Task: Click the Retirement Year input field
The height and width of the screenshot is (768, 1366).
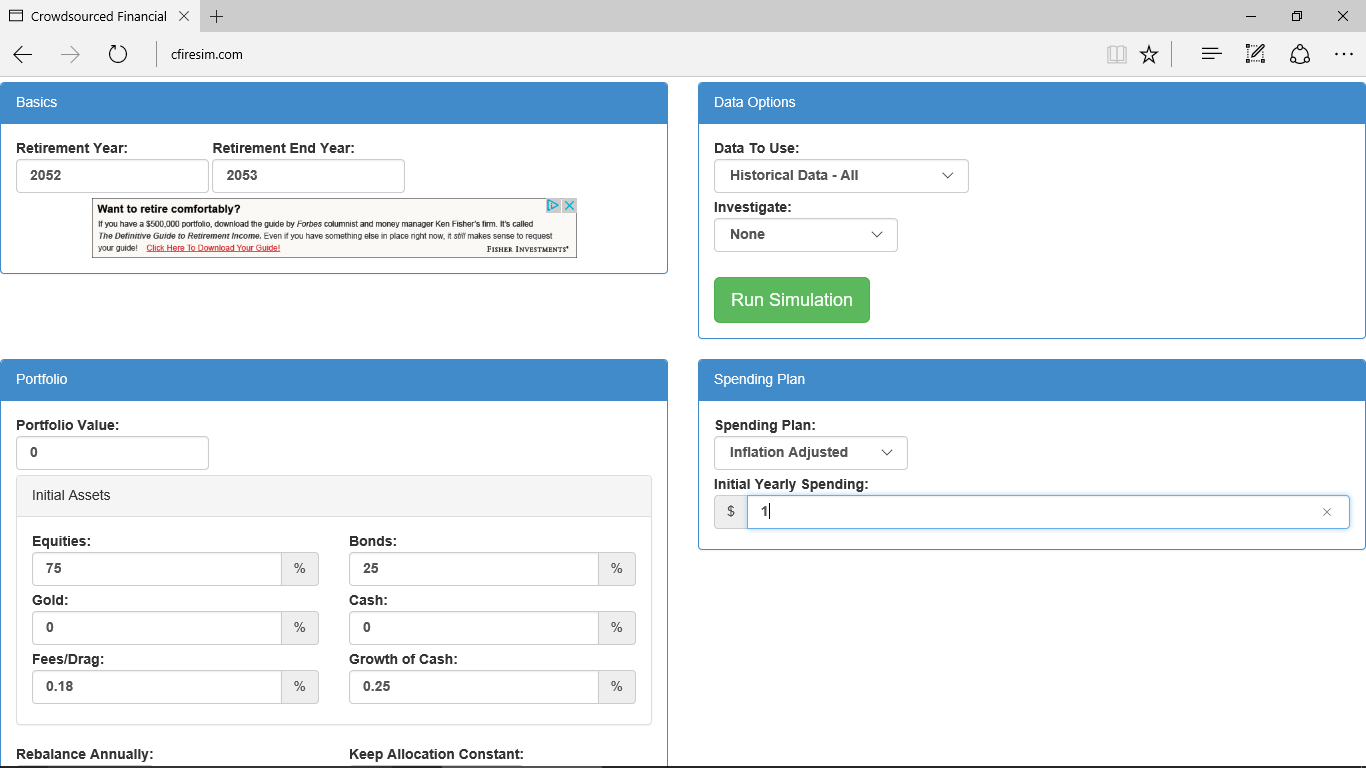Action: pyautogui.click(x=112, y=176)
